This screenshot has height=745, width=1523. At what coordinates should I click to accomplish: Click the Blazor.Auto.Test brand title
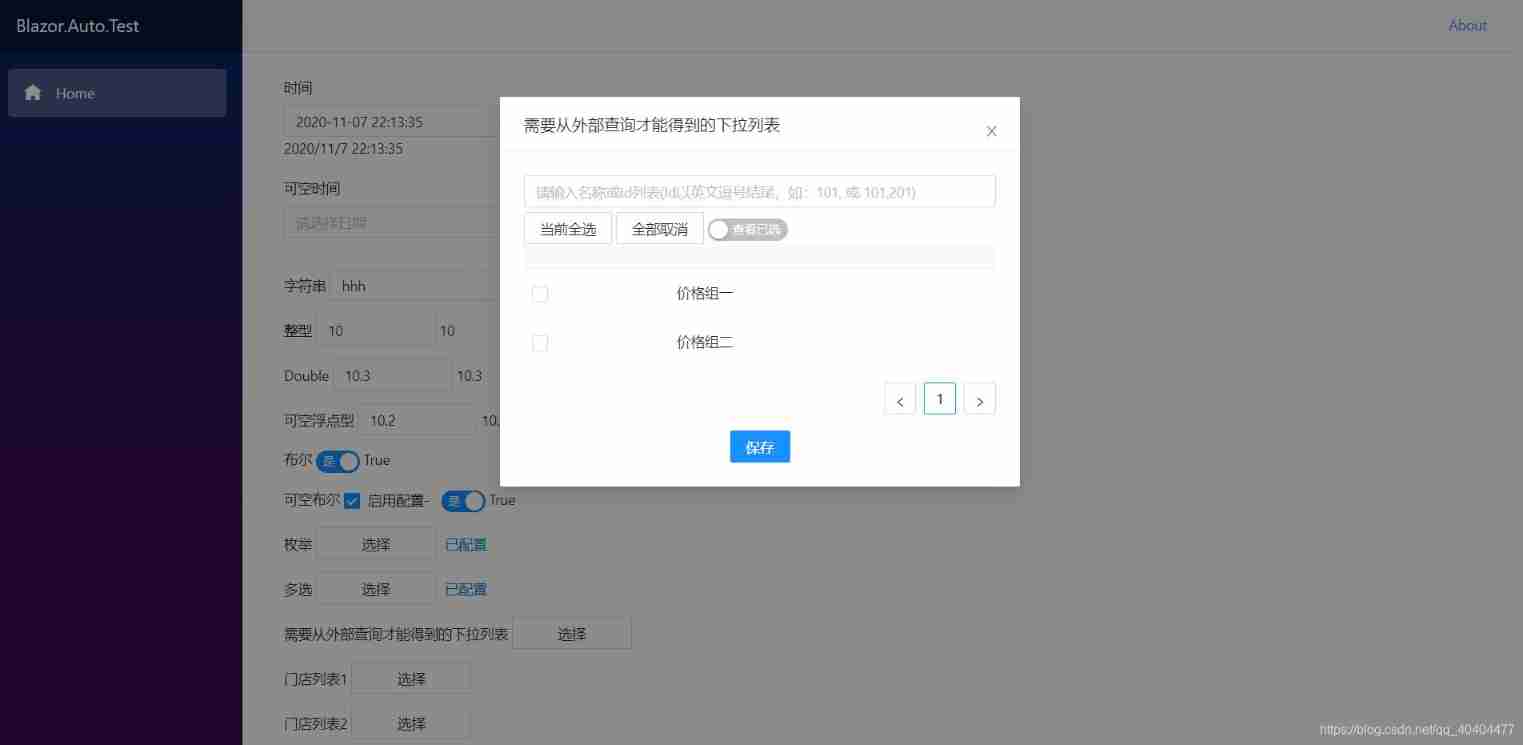click(78, 26)
